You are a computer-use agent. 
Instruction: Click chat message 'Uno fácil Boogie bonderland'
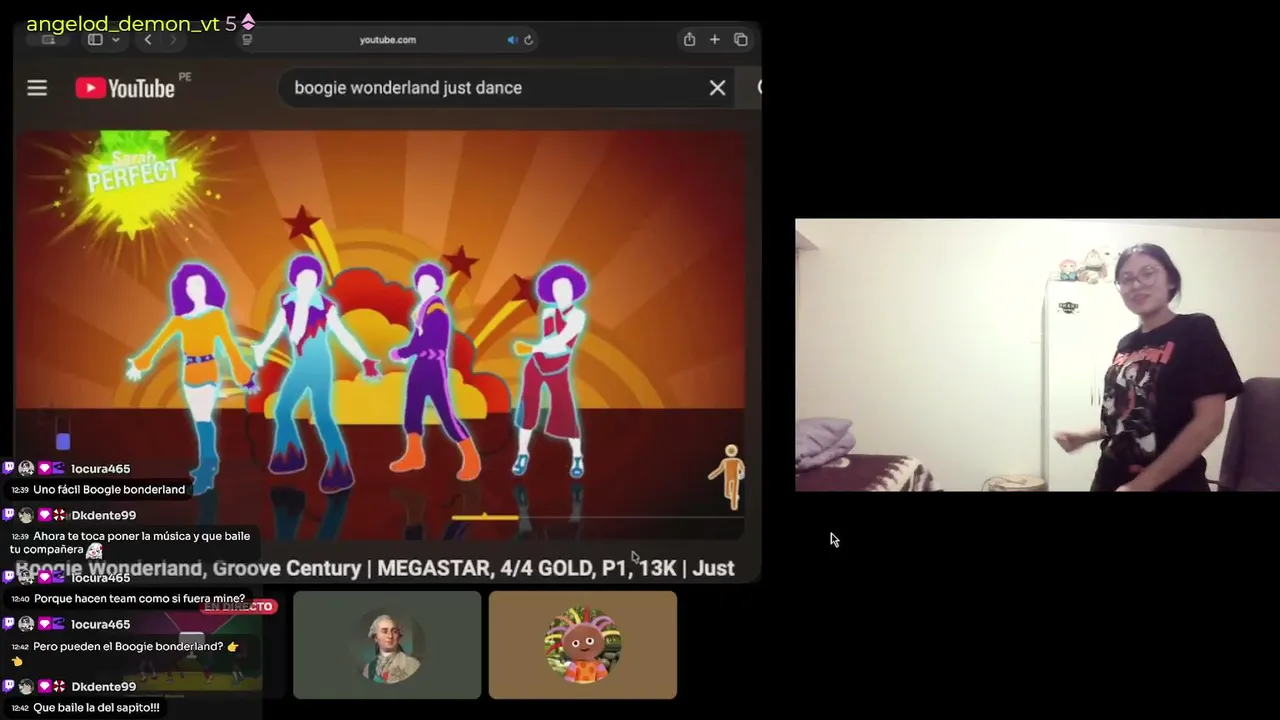click(109, 489)
